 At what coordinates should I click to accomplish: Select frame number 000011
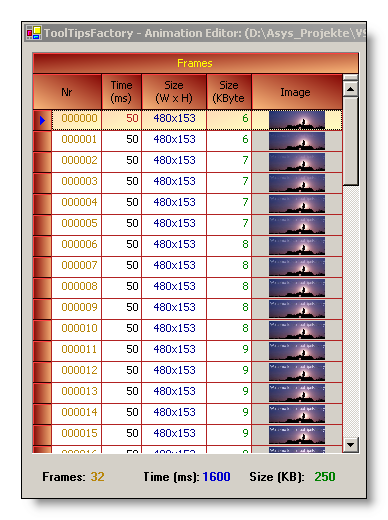click(79, 349)
